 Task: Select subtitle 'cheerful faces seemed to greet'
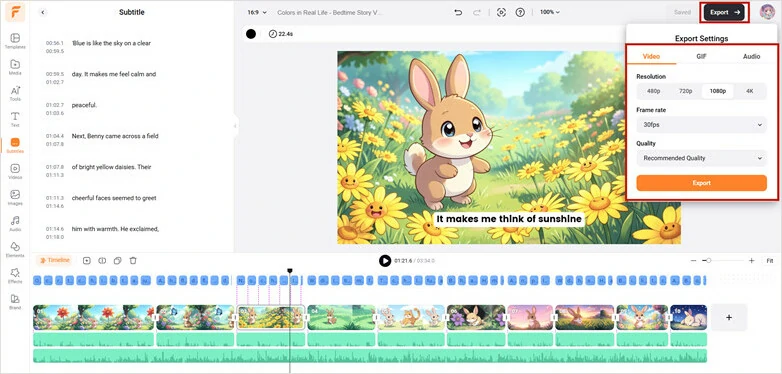(114, 198)
